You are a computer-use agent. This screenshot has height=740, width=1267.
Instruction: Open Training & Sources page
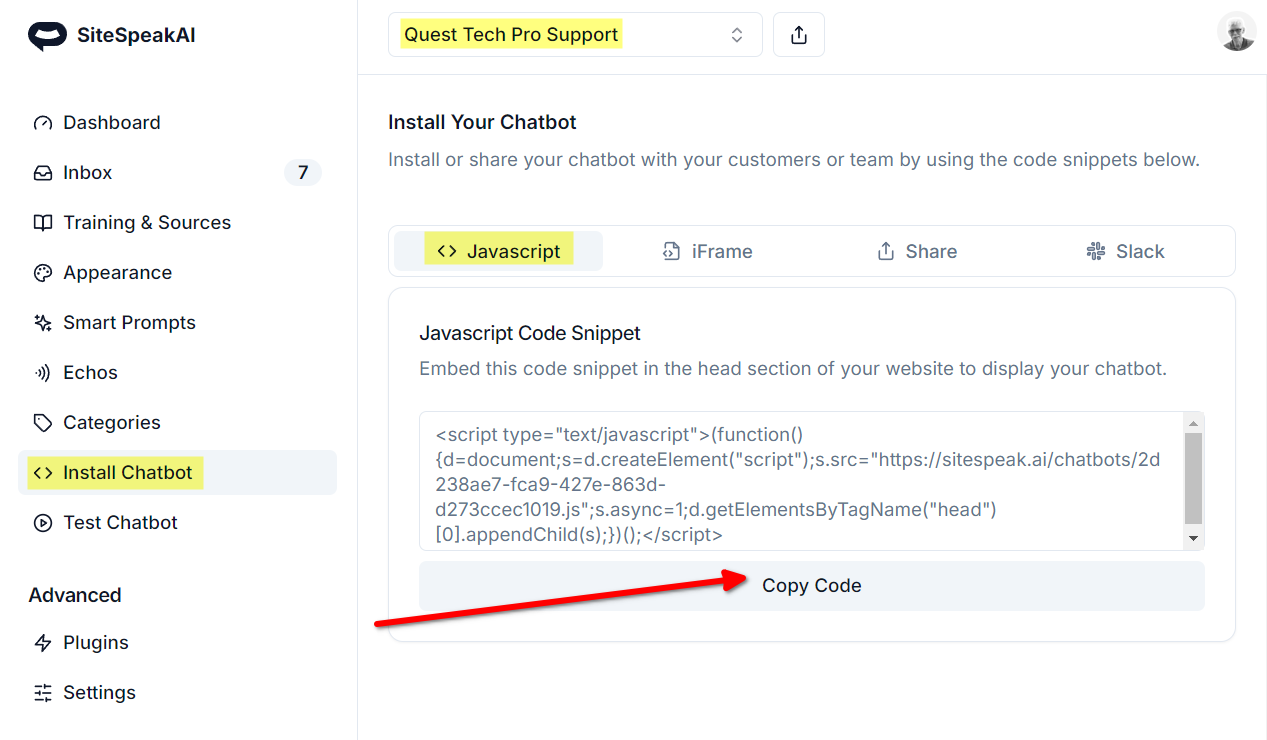(x=146, y=223)
